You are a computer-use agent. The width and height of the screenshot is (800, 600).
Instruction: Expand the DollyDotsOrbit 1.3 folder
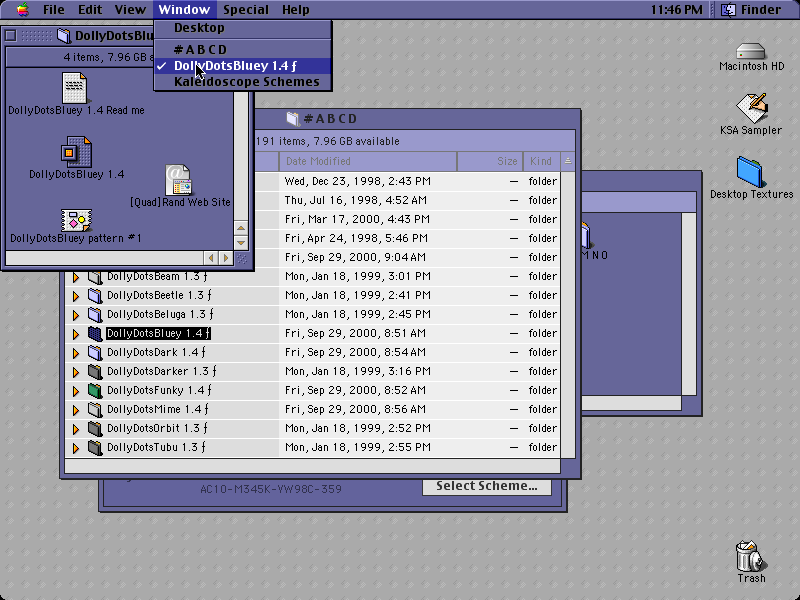[76, 429]
